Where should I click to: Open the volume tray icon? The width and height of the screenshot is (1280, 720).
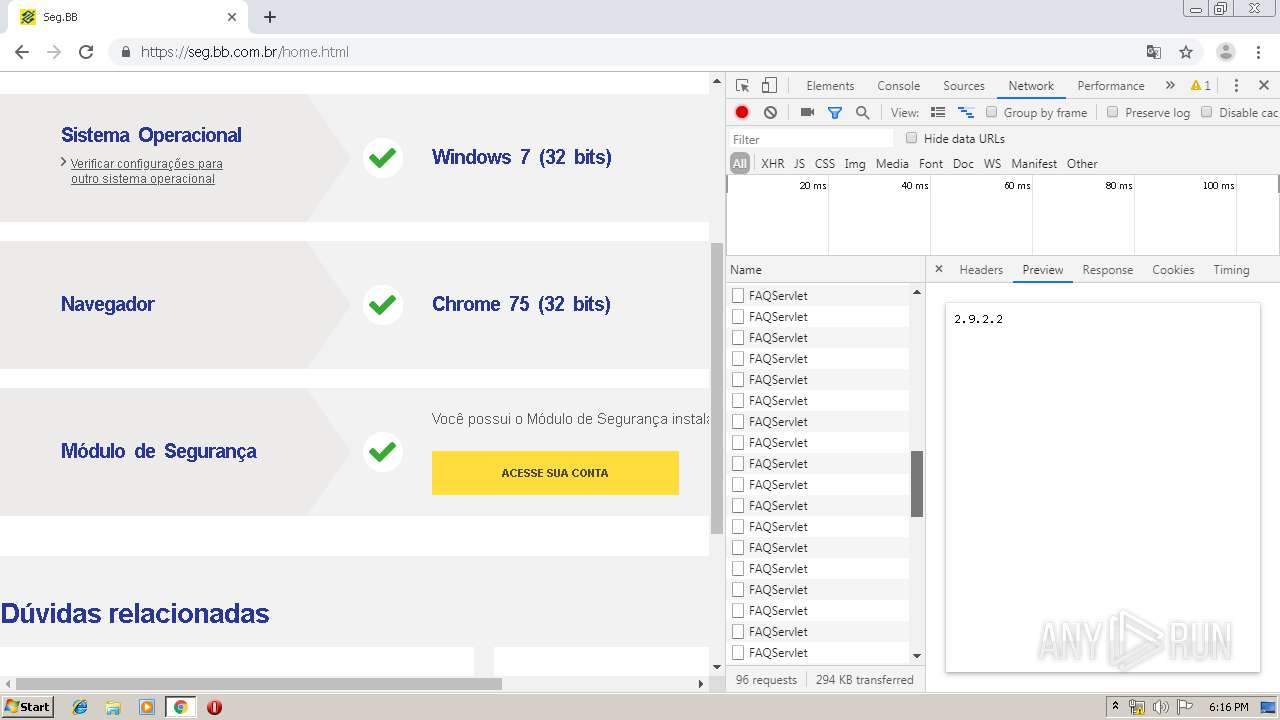tap(1161, 707)
